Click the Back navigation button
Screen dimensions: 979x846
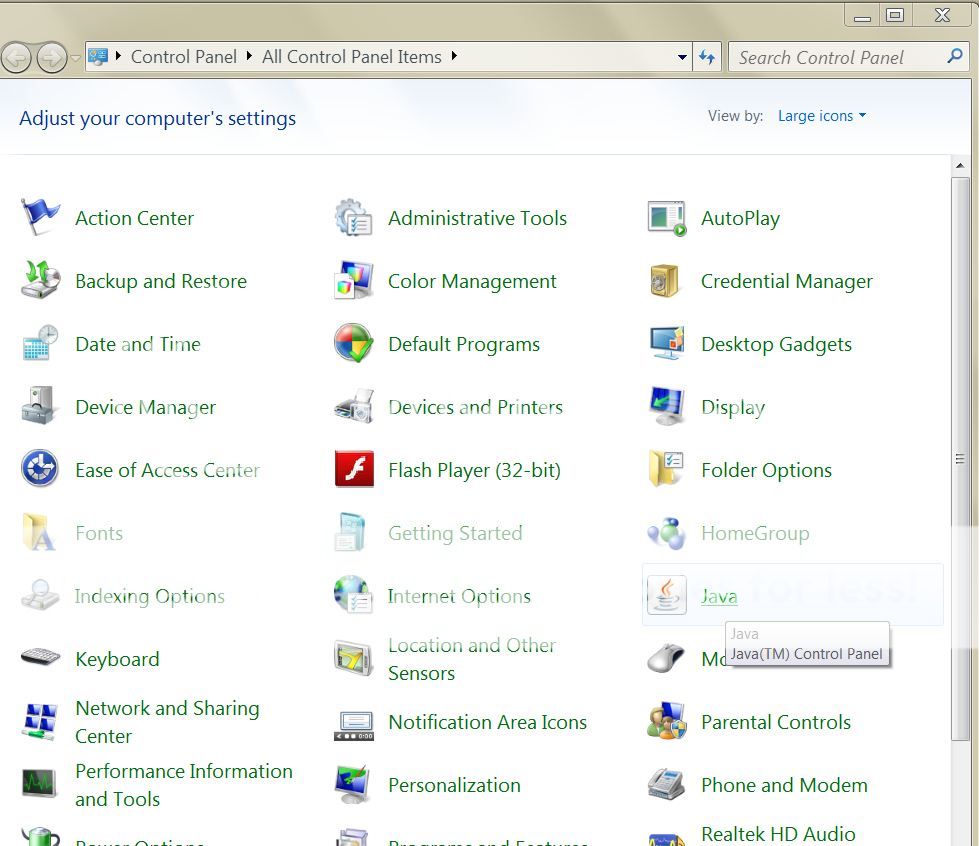[16, 58]
